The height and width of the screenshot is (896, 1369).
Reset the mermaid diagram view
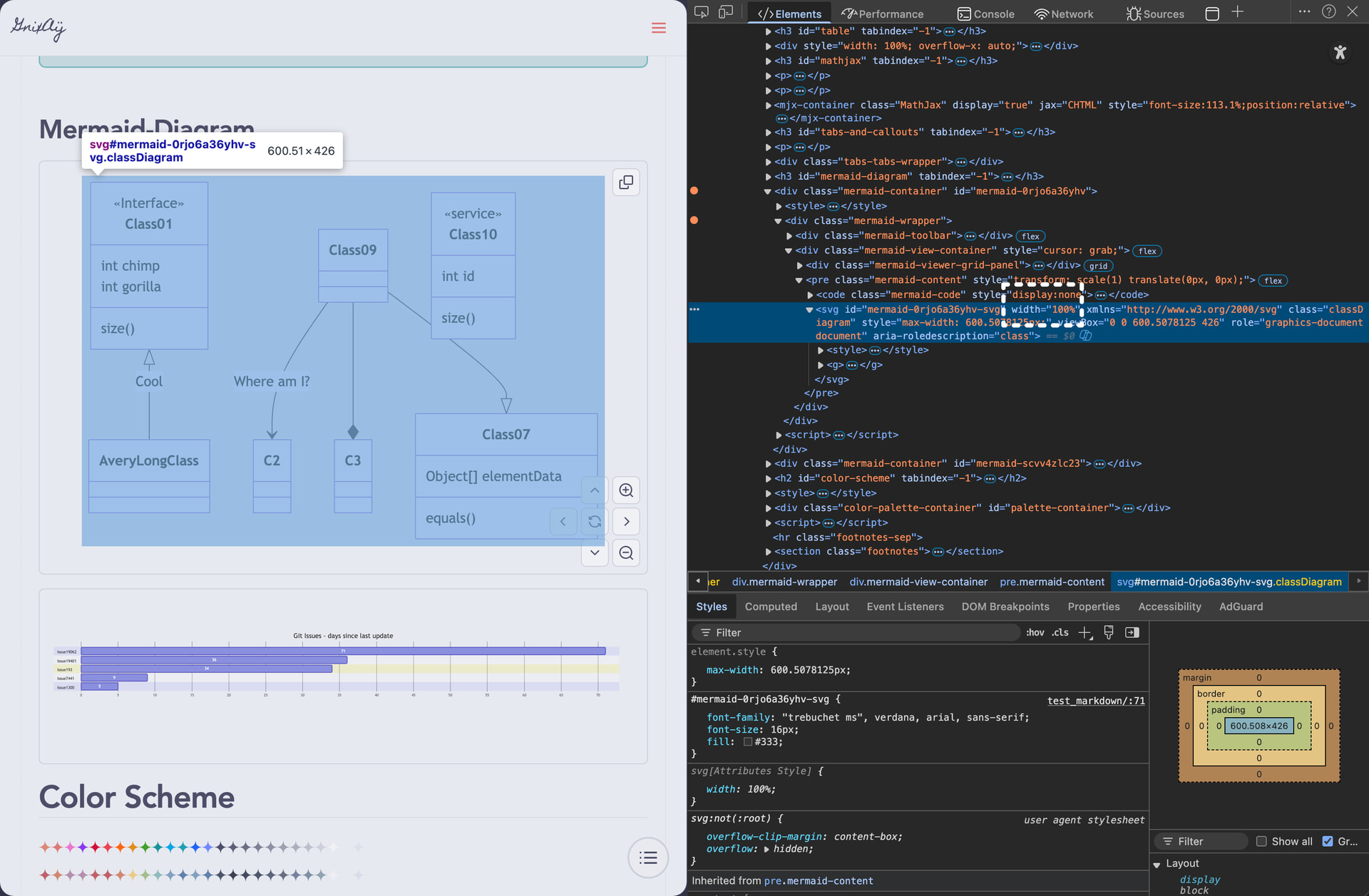[x=595, y=522]
